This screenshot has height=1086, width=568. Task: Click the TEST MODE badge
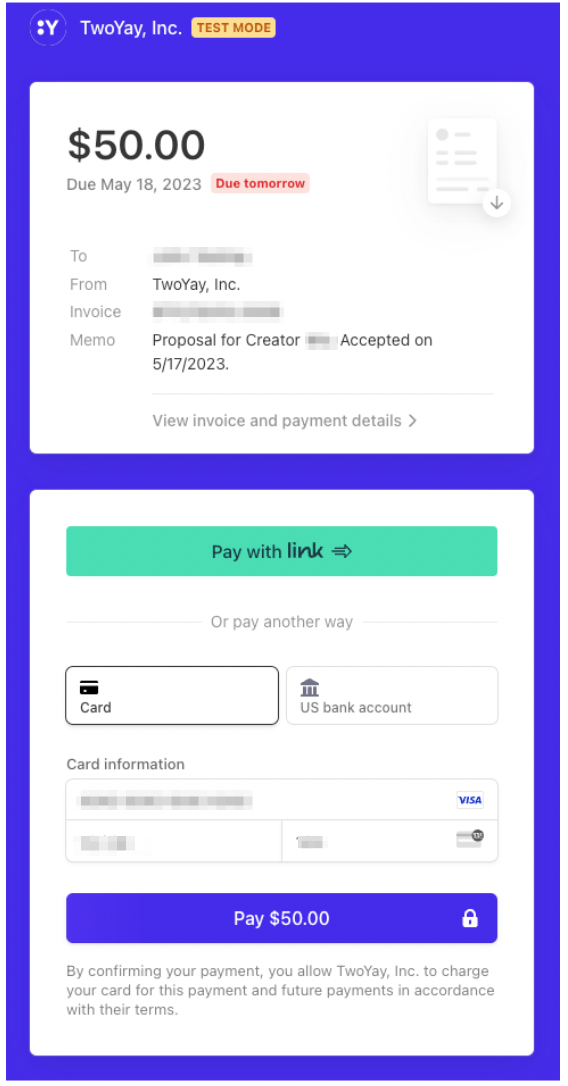(233, 28)
